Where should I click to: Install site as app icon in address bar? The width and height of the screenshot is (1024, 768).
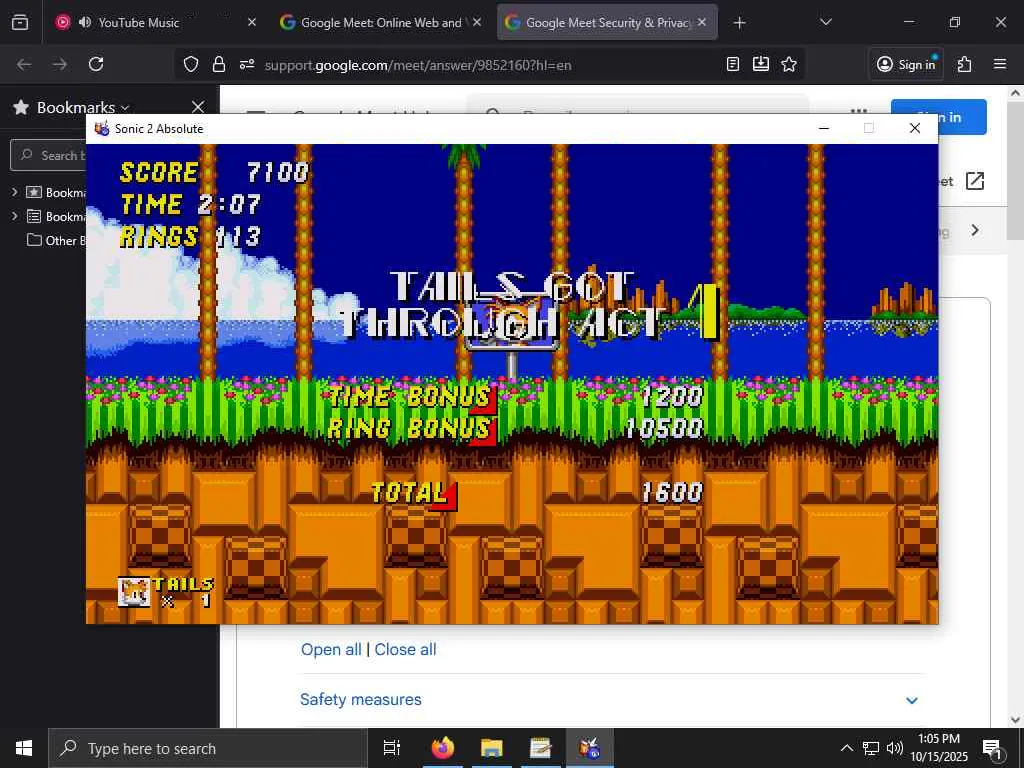(x=761, y=64)
